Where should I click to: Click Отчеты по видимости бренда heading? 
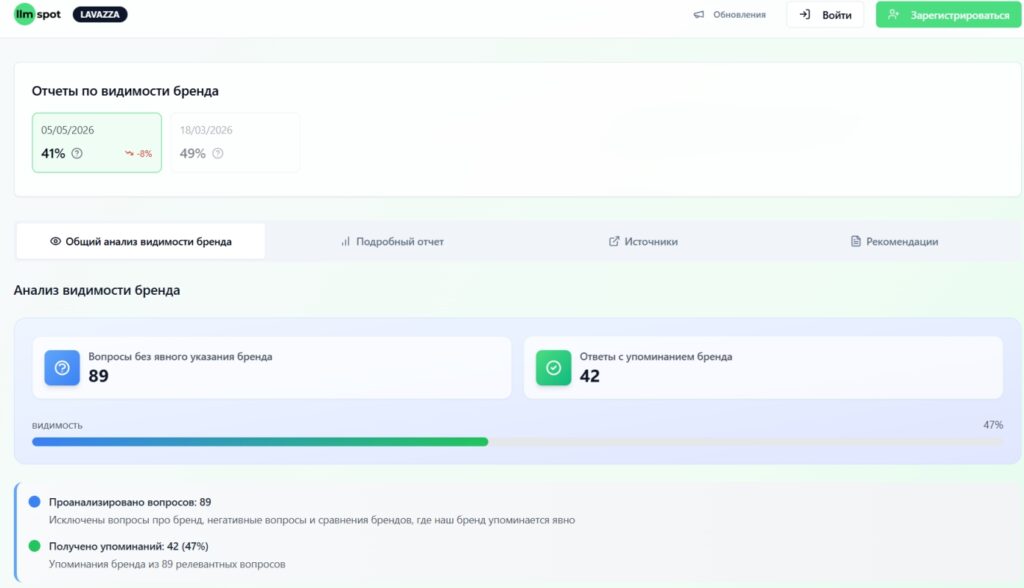pos(125,91)
